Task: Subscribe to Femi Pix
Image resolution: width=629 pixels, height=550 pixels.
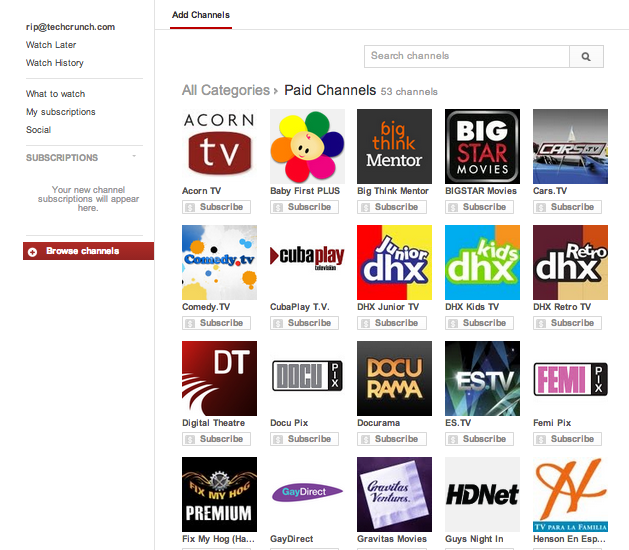Action: click(567, 439)
